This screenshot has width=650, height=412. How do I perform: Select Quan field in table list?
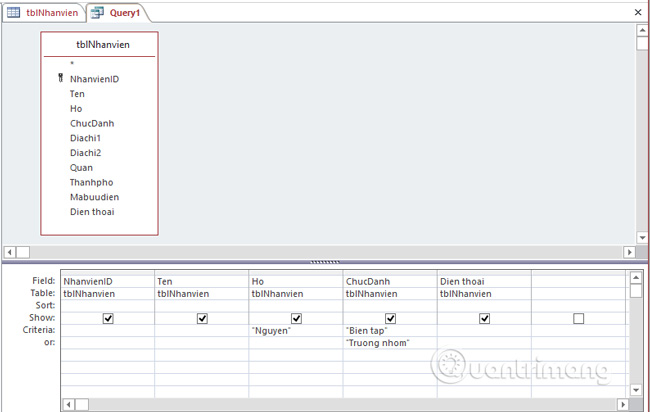pos(81,168)
